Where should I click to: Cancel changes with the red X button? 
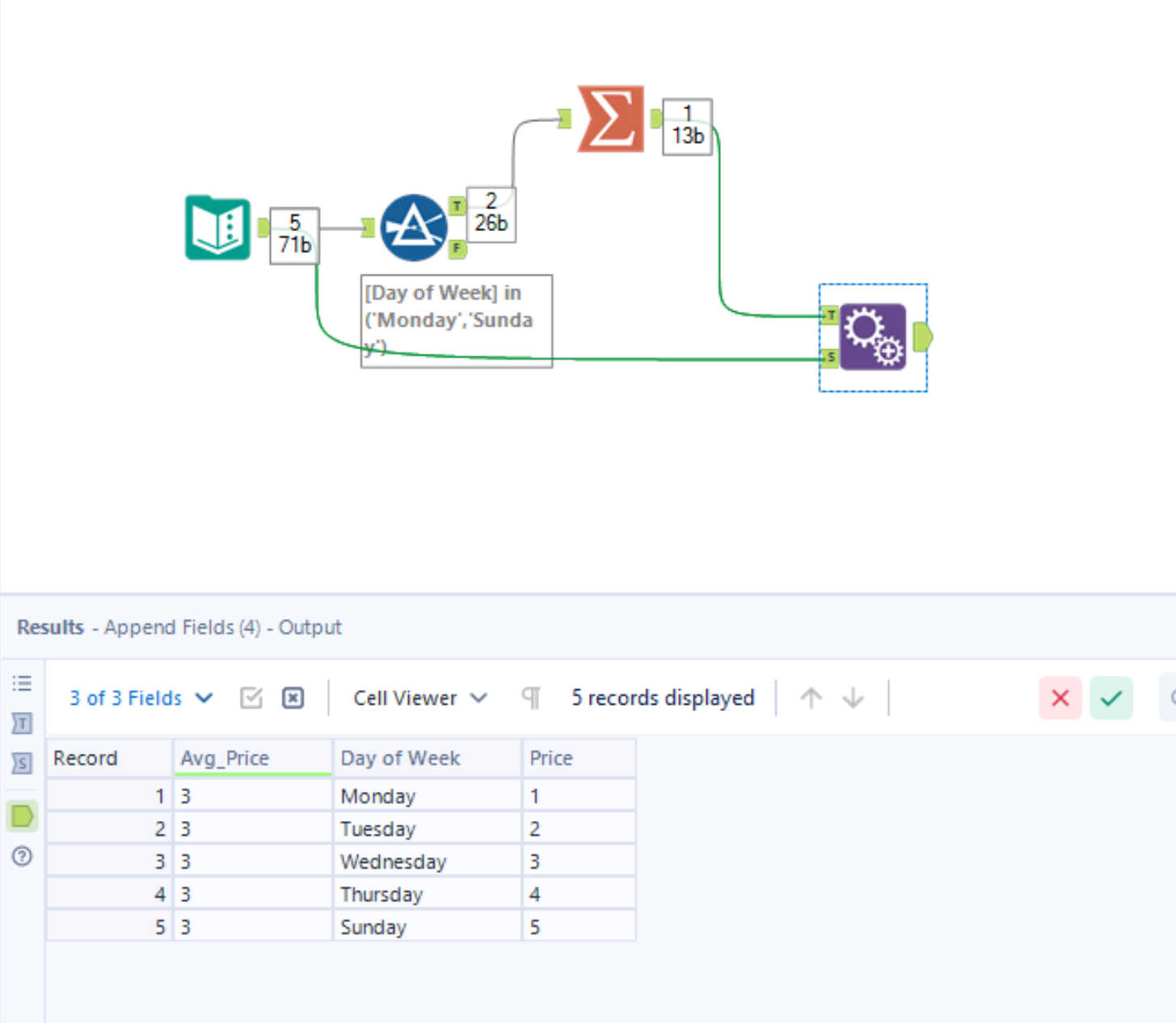[x=1060, y=697]
